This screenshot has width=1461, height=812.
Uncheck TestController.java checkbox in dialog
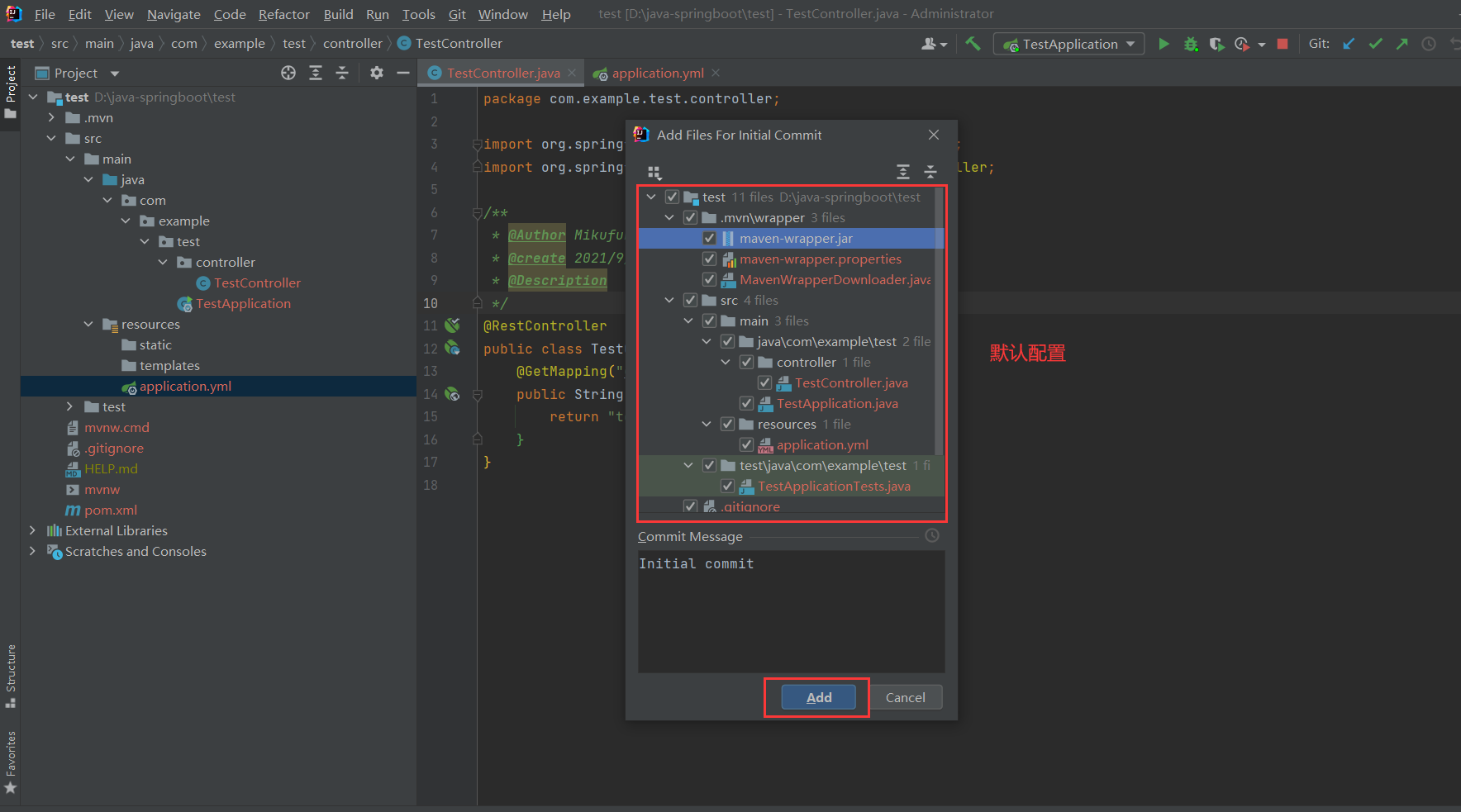[x=764, y=382]
